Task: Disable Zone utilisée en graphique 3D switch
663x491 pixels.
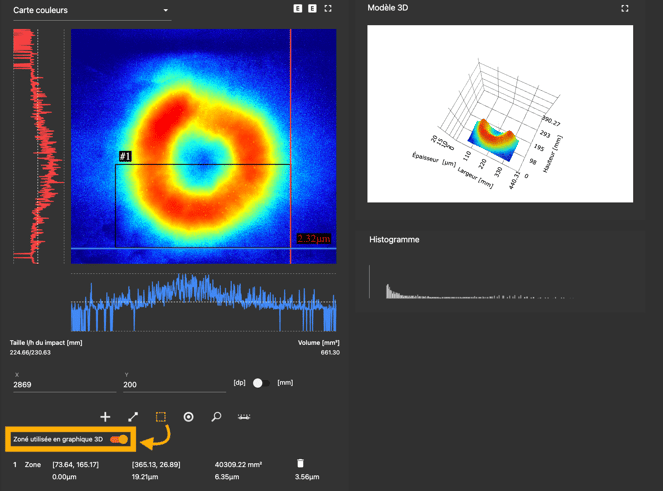Action: (x=120, y=439)
